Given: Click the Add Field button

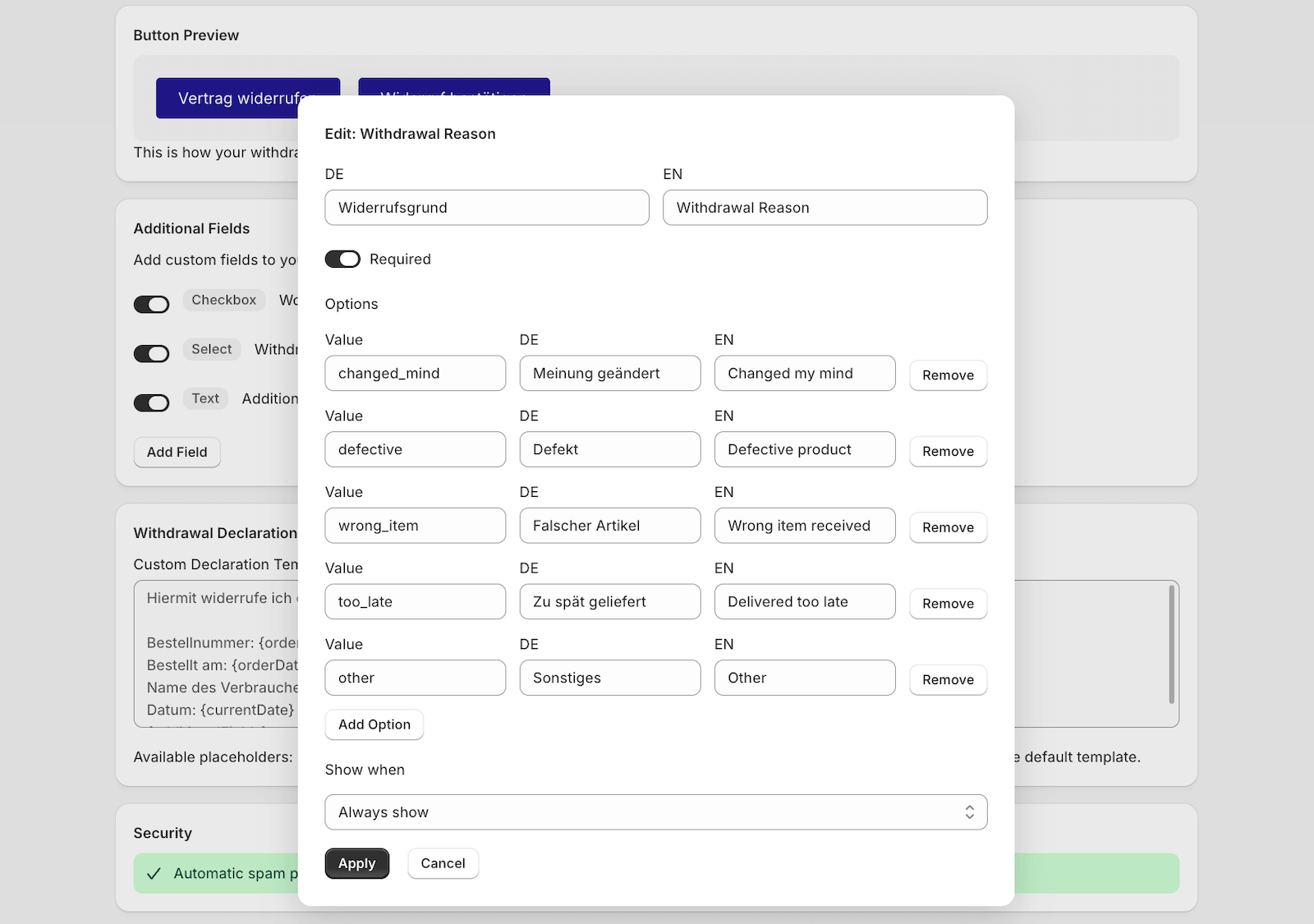Looking at the screenshot, I should point(177,453).
